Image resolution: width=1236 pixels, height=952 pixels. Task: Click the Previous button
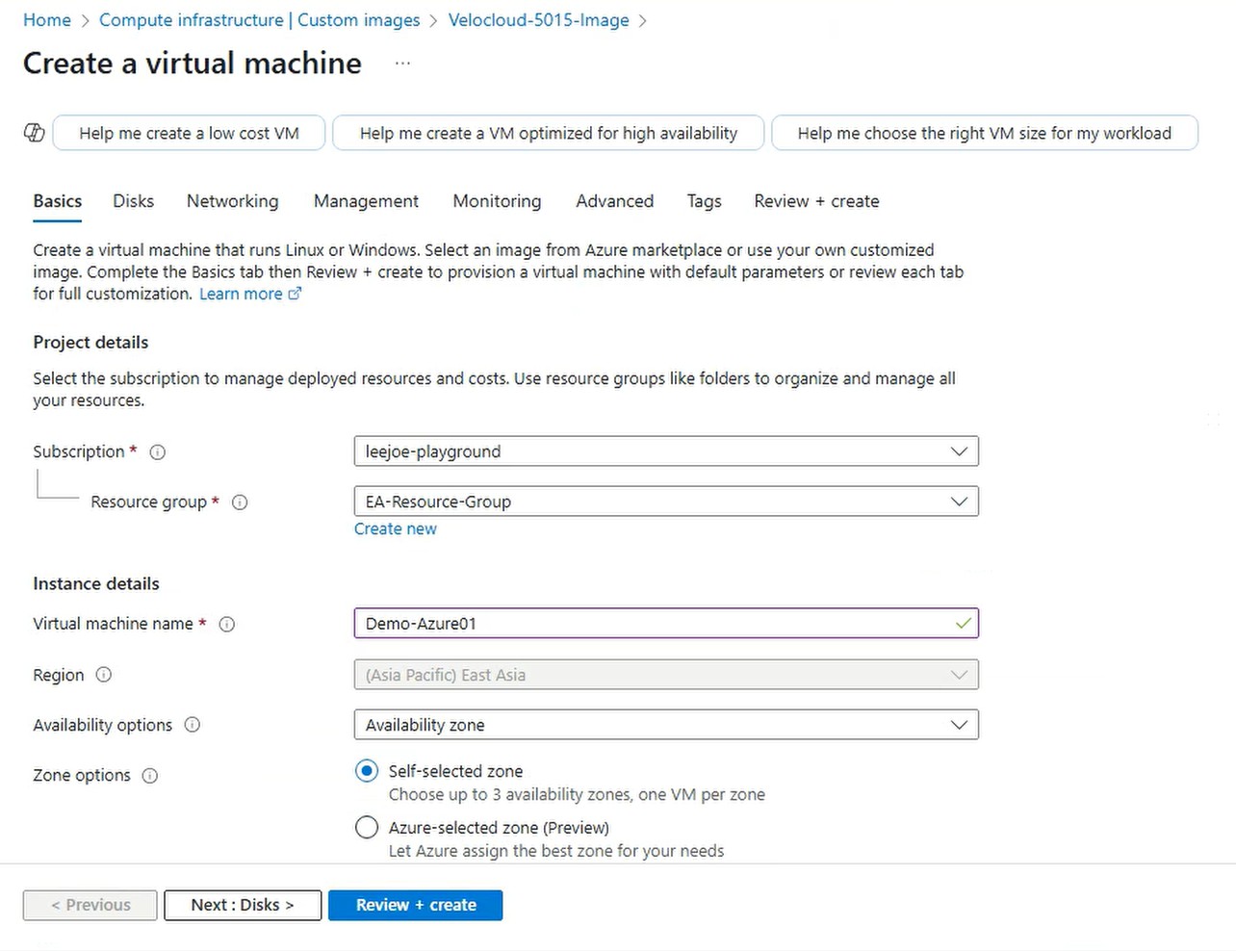pos(90,905)
